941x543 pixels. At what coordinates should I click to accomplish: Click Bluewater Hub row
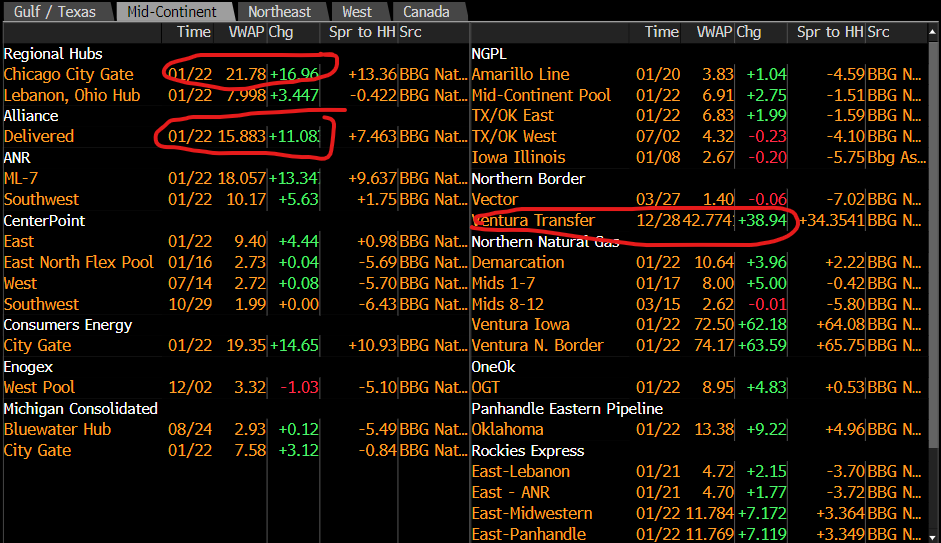235,430
